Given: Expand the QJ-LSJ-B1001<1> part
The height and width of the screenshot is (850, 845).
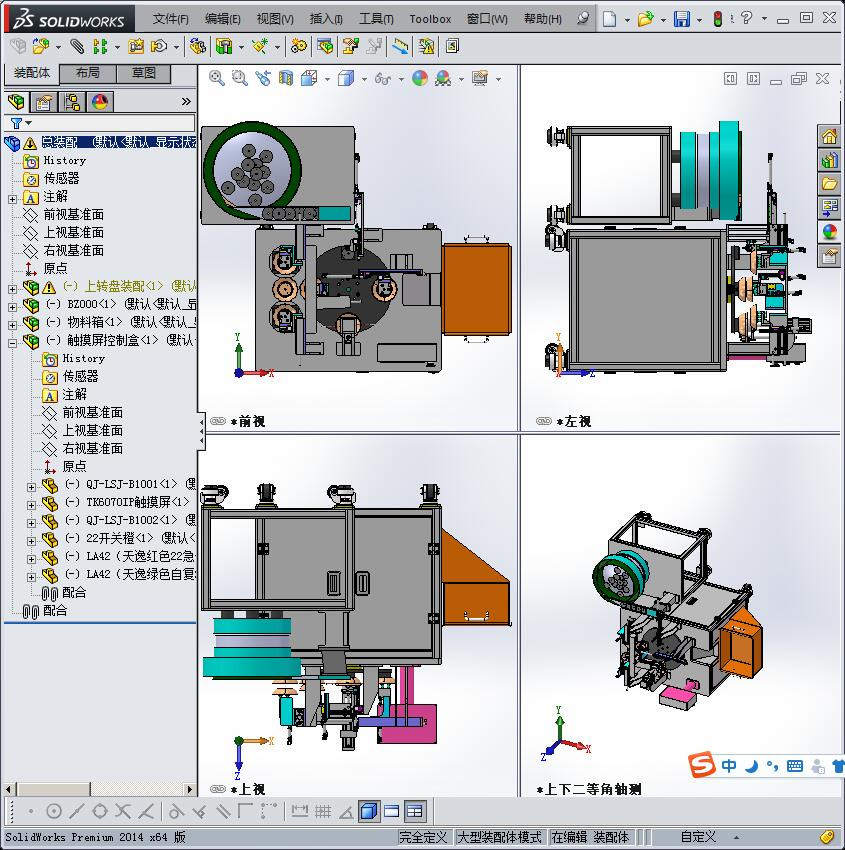Looking at the screenshot, I should 31,487.
